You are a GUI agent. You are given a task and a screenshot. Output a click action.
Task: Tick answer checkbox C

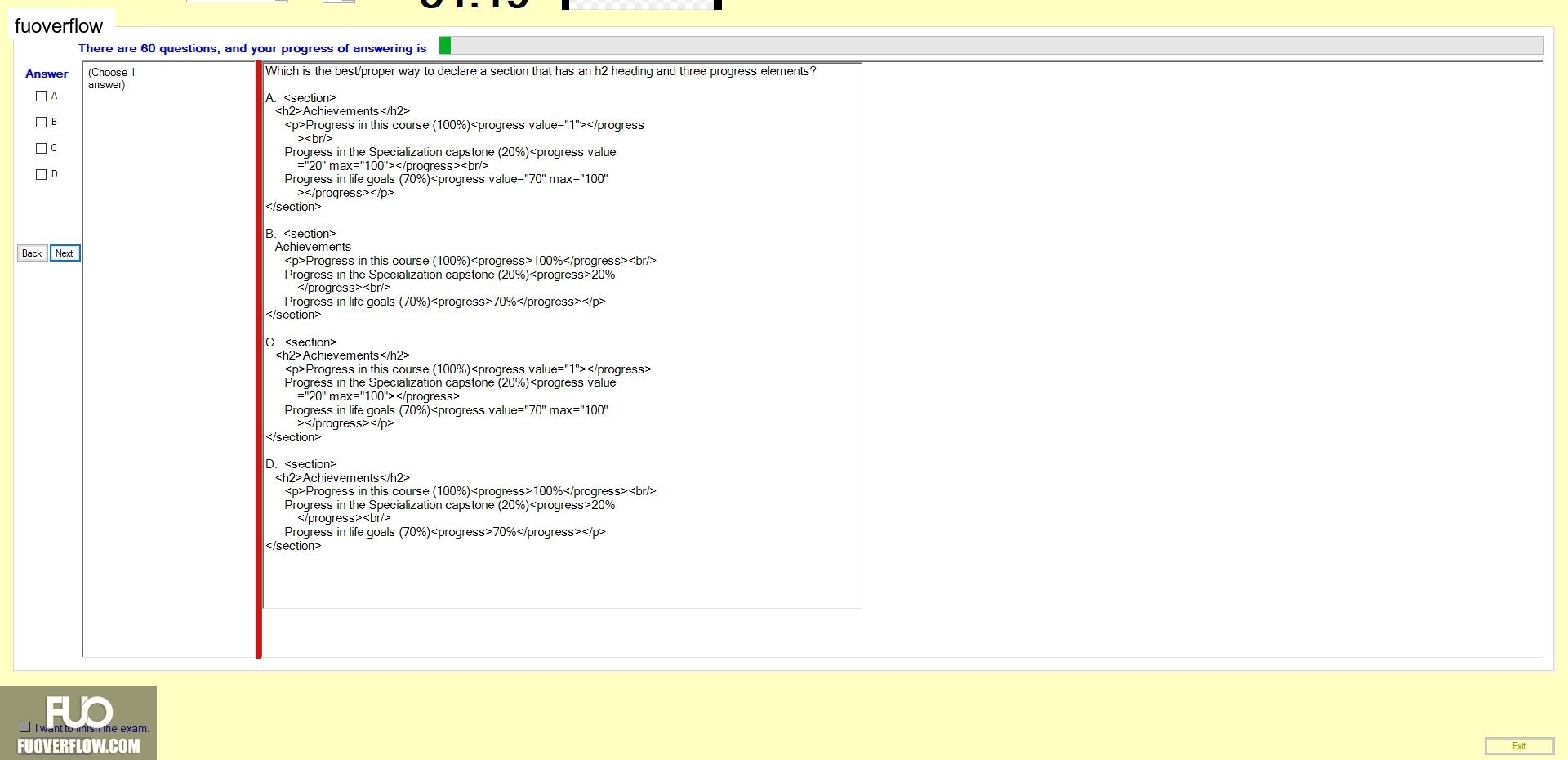41,148
